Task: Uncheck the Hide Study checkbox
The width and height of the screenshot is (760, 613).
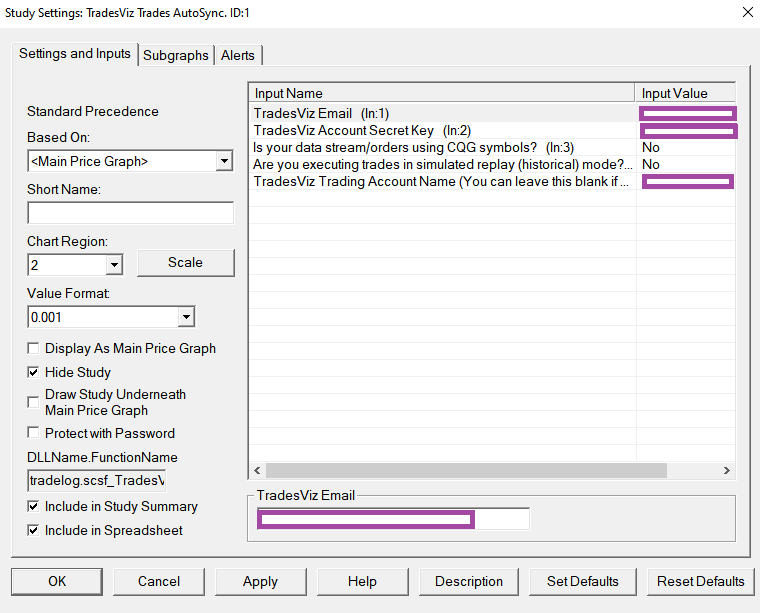Action: click(x=33, y=372)
